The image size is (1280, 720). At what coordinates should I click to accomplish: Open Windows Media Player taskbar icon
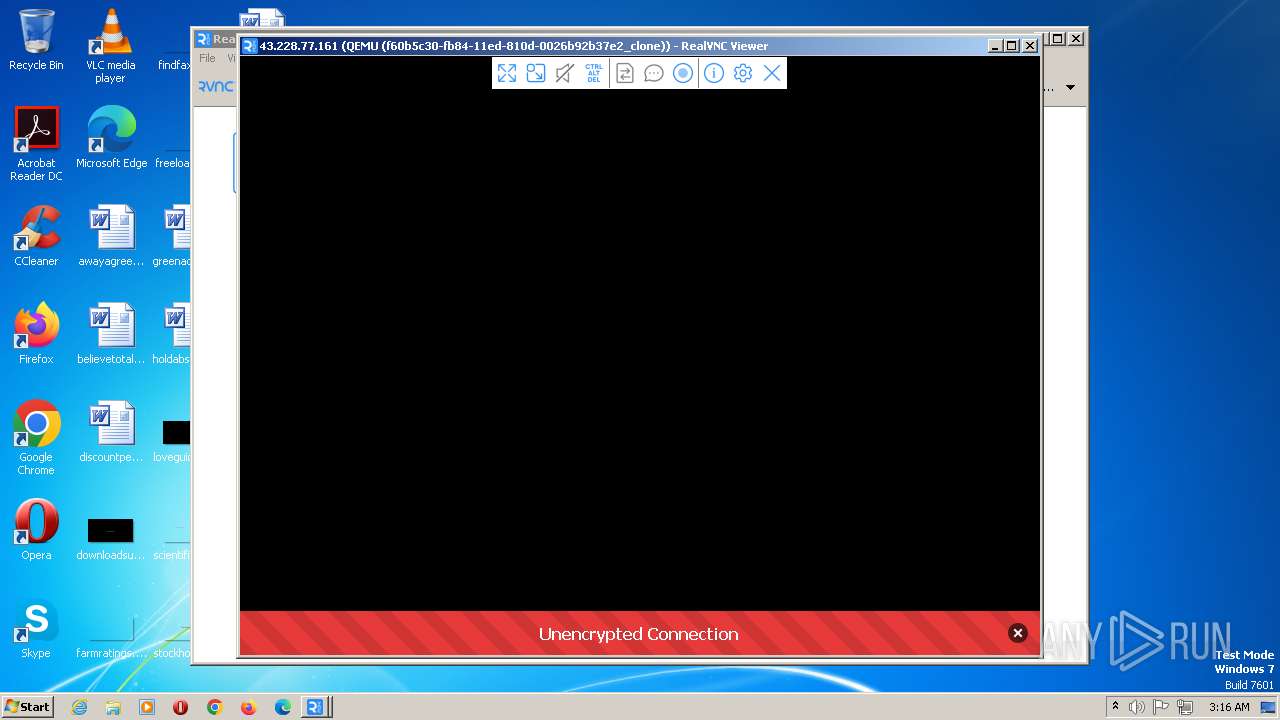tap(147, 707)
